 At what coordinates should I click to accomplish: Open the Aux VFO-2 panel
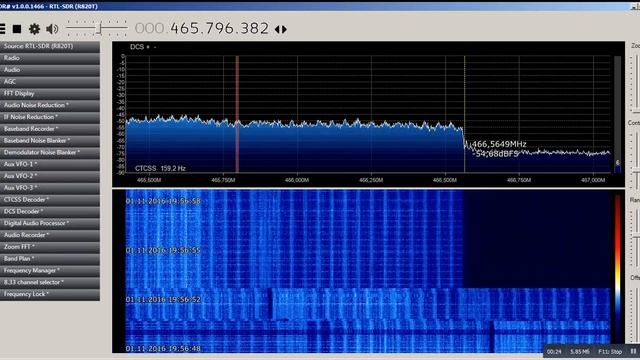click(50, 176)
